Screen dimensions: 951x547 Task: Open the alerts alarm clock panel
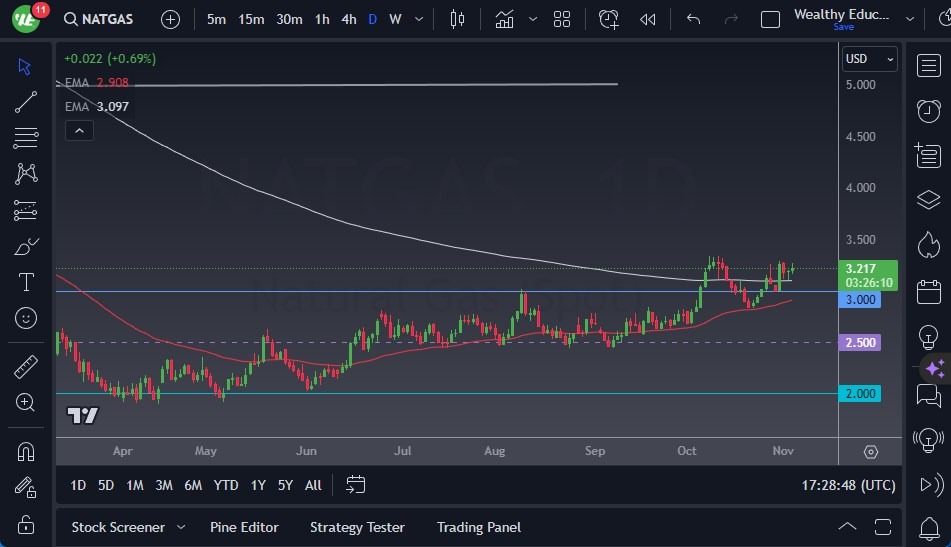928,109
